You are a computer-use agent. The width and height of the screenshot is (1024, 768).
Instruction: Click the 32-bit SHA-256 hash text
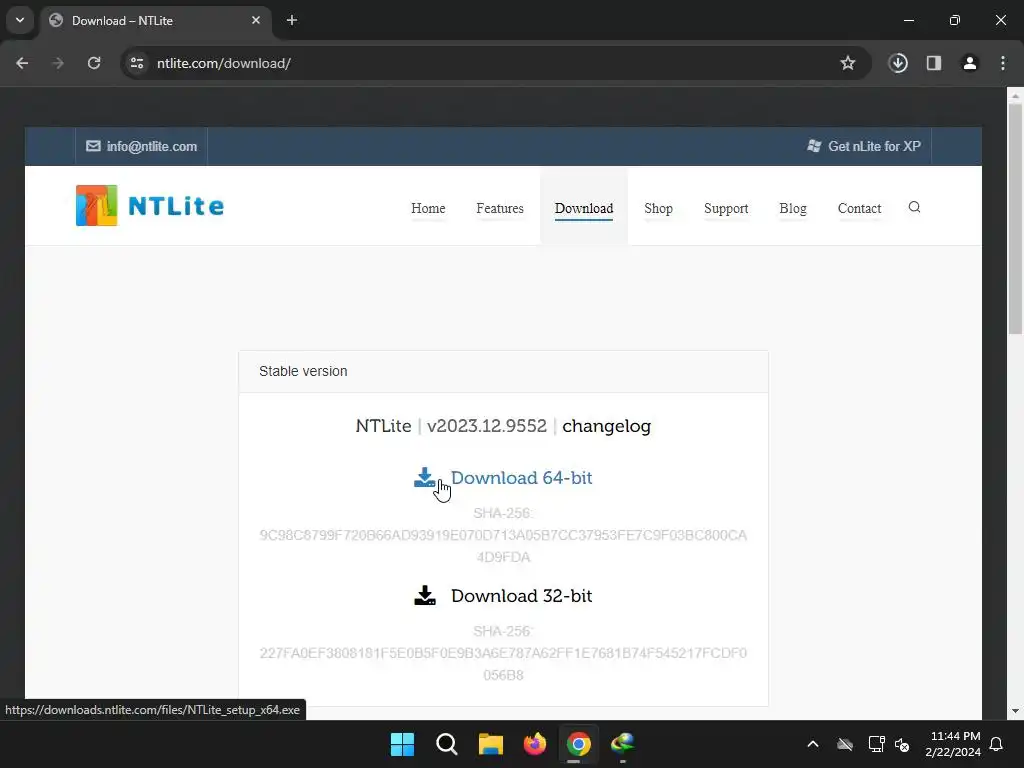[503, 664]
